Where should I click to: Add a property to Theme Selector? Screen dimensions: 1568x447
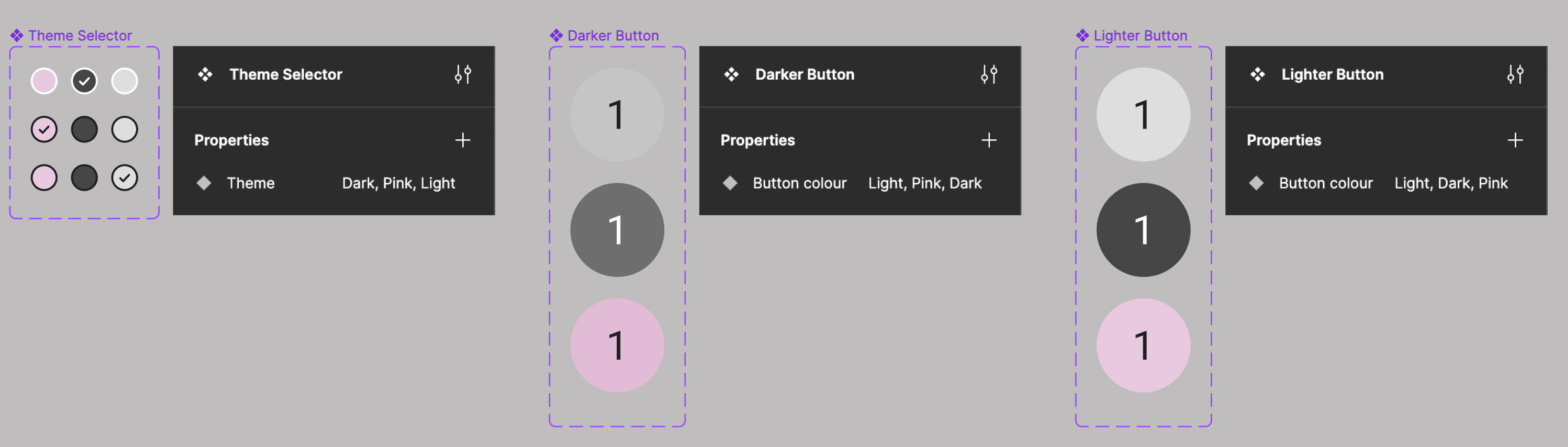pos(463,140)
